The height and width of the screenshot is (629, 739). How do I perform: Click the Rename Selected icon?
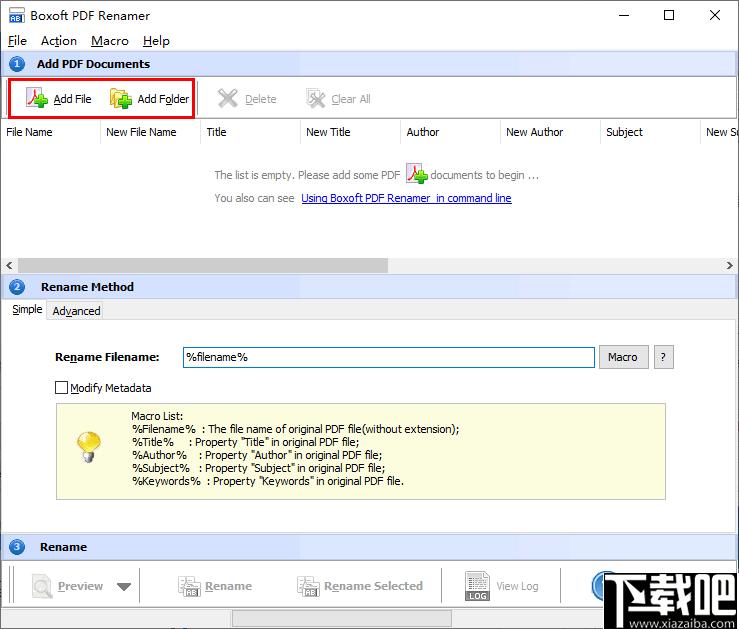(308, 586)
